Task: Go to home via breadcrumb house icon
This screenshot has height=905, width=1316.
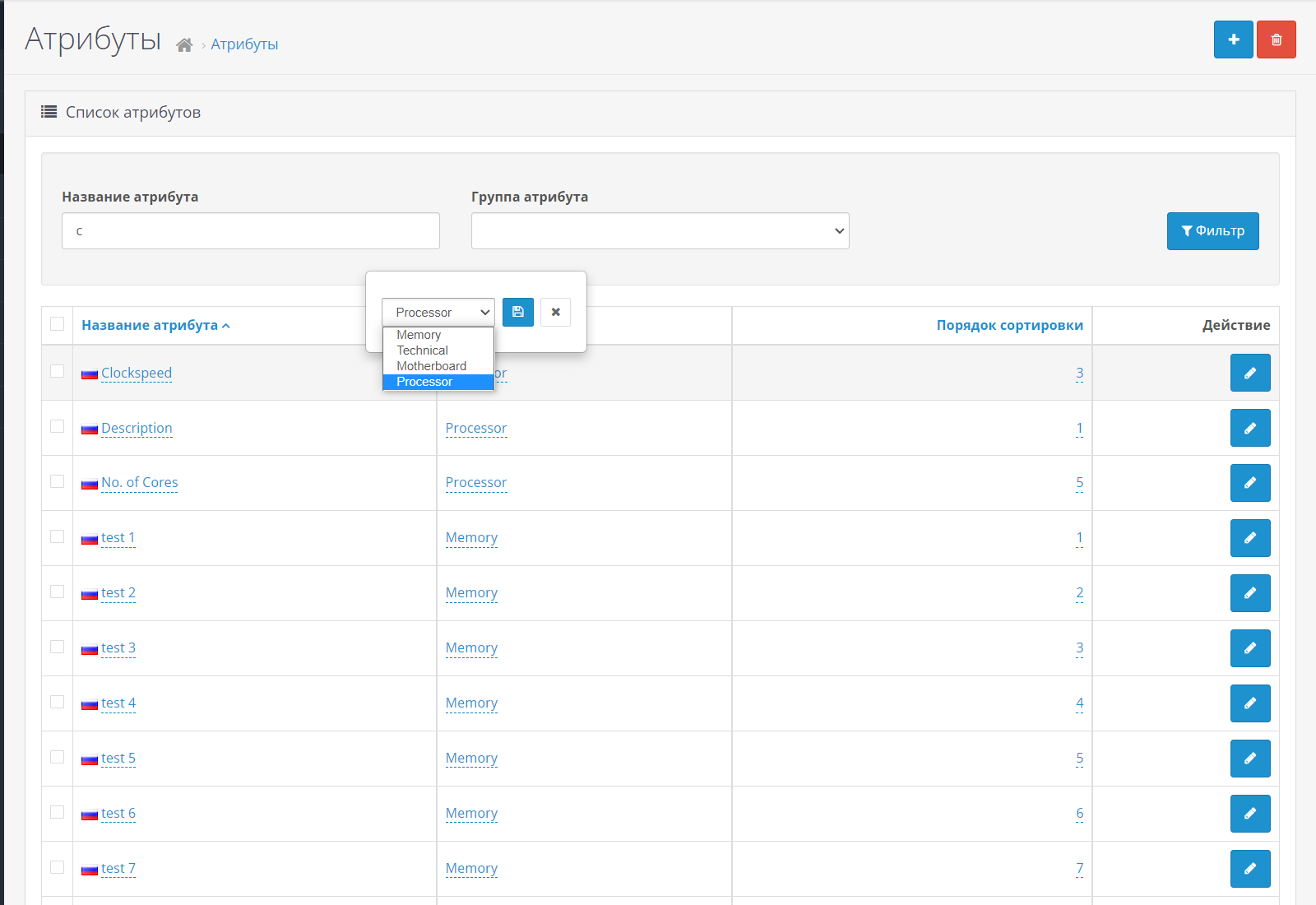Action: pyautogui.click(x=184, y=45)
